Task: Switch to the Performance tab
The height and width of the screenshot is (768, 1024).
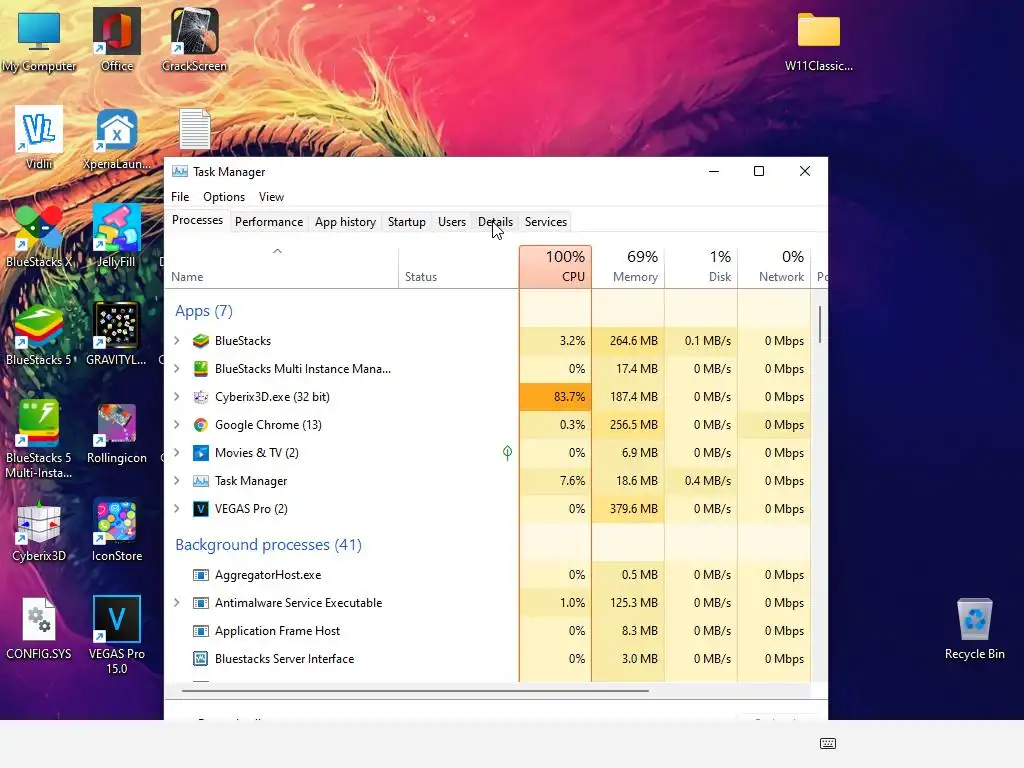Action: point(269,222)
